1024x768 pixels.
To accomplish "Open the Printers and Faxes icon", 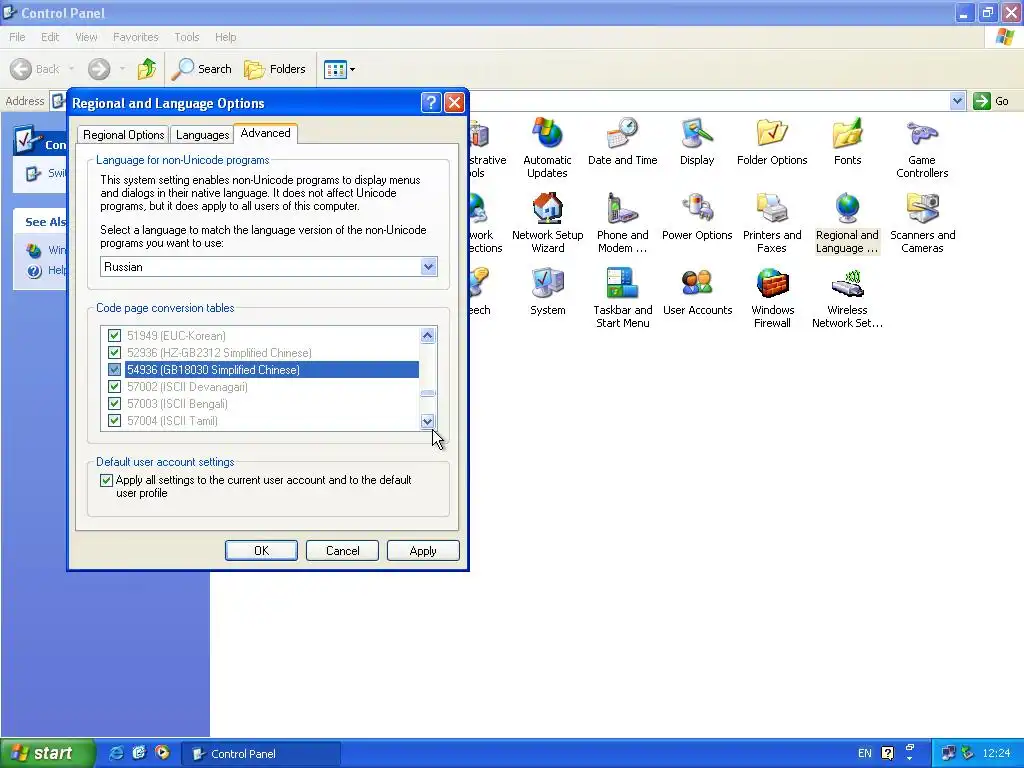I will [772, 223].
